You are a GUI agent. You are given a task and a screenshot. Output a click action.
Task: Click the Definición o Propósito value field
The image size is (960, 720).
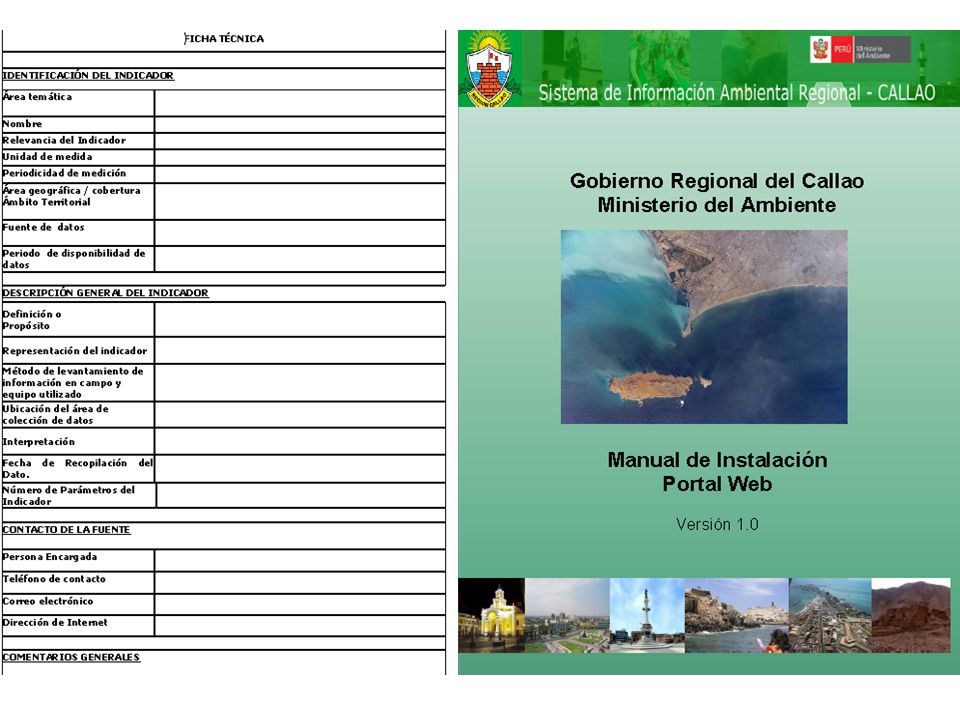[300, 319]
